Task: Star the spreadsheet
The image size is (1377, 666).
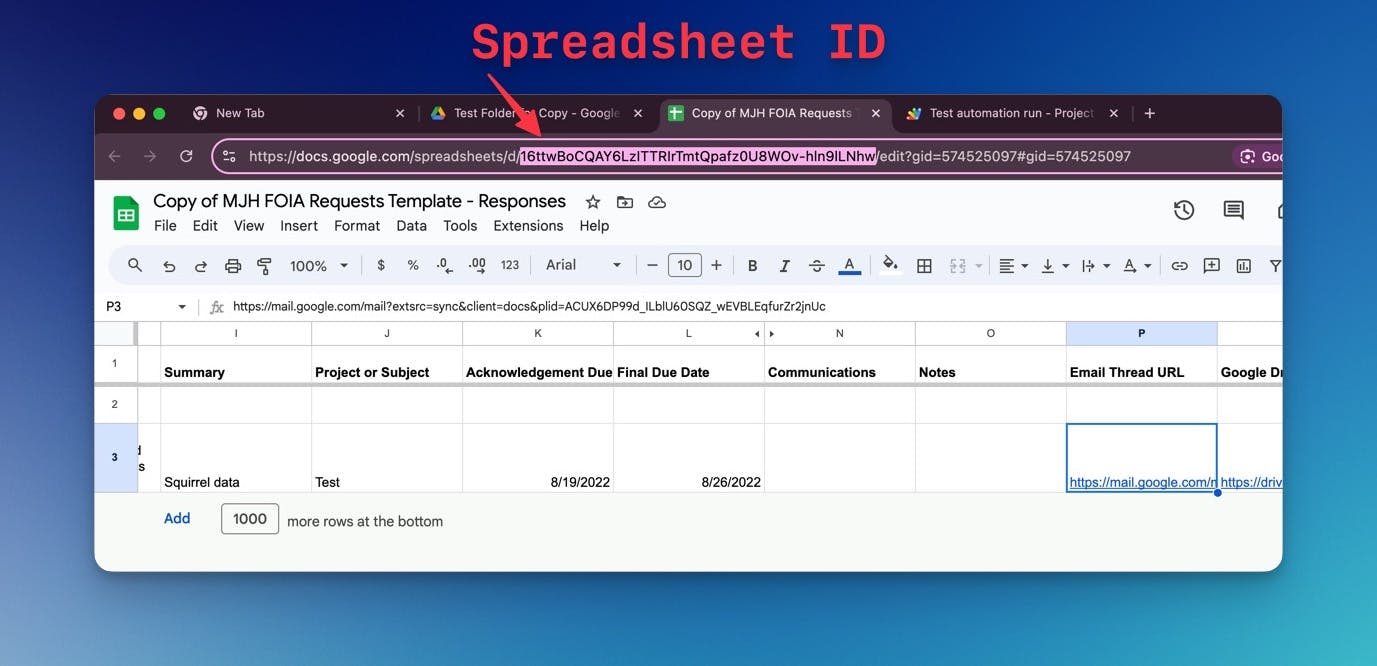Action: pyautogui.click(x=592, y=201)
